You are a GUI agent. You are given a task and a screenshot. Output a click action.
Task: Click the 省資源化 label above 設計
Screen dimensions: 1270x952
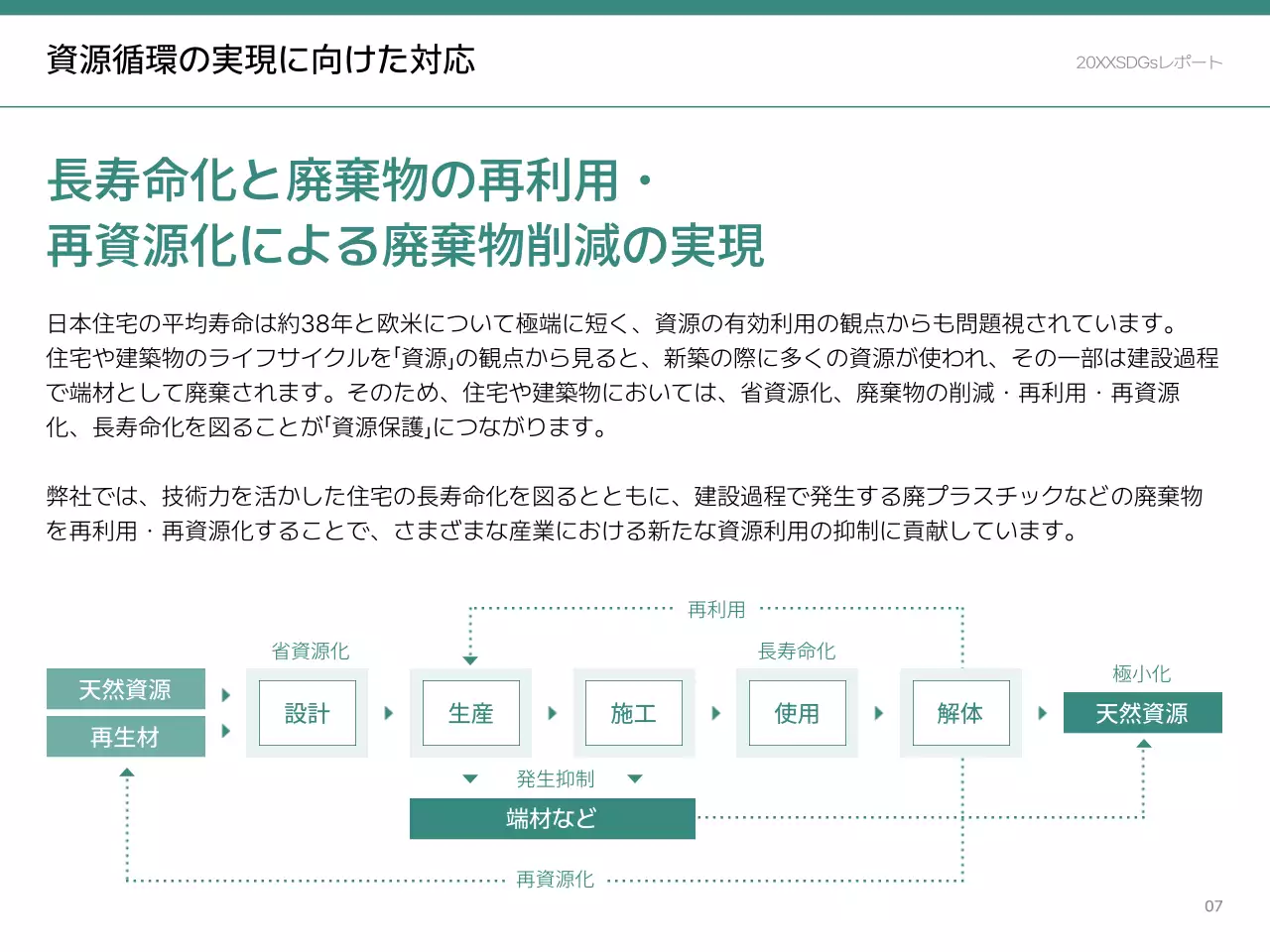coord(311,652)
